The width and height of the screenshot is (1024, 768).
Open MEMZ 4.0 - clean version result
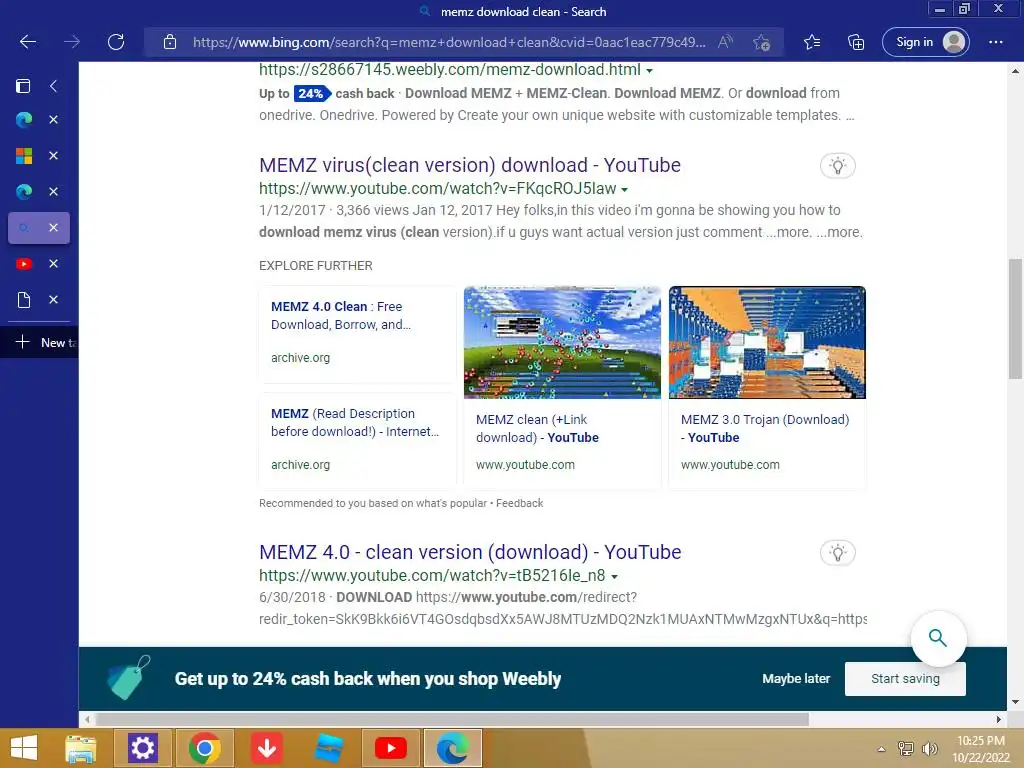[470, 552]
